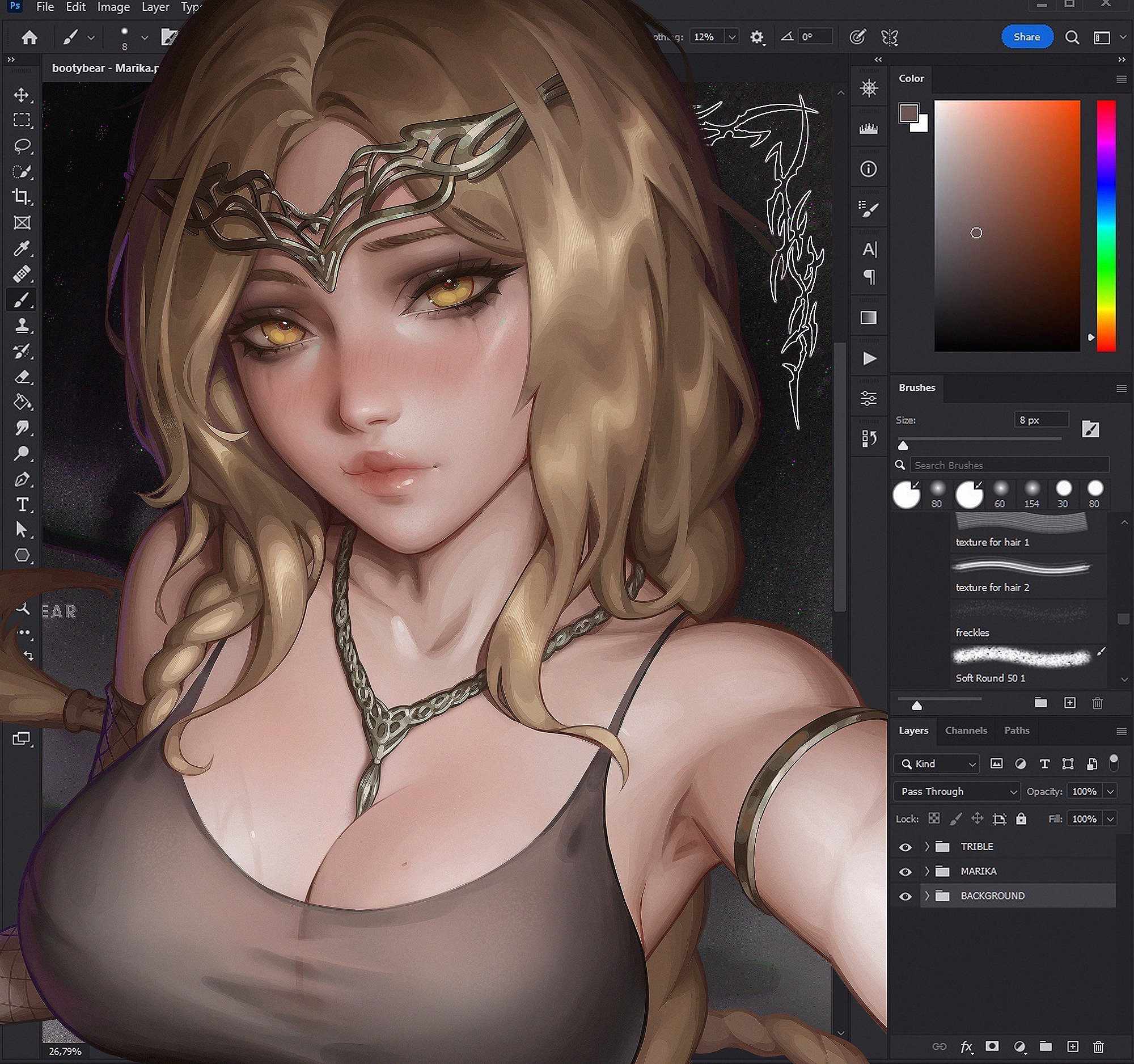Open the Opacity dropdown arrow

click(x=1110, y=791)
